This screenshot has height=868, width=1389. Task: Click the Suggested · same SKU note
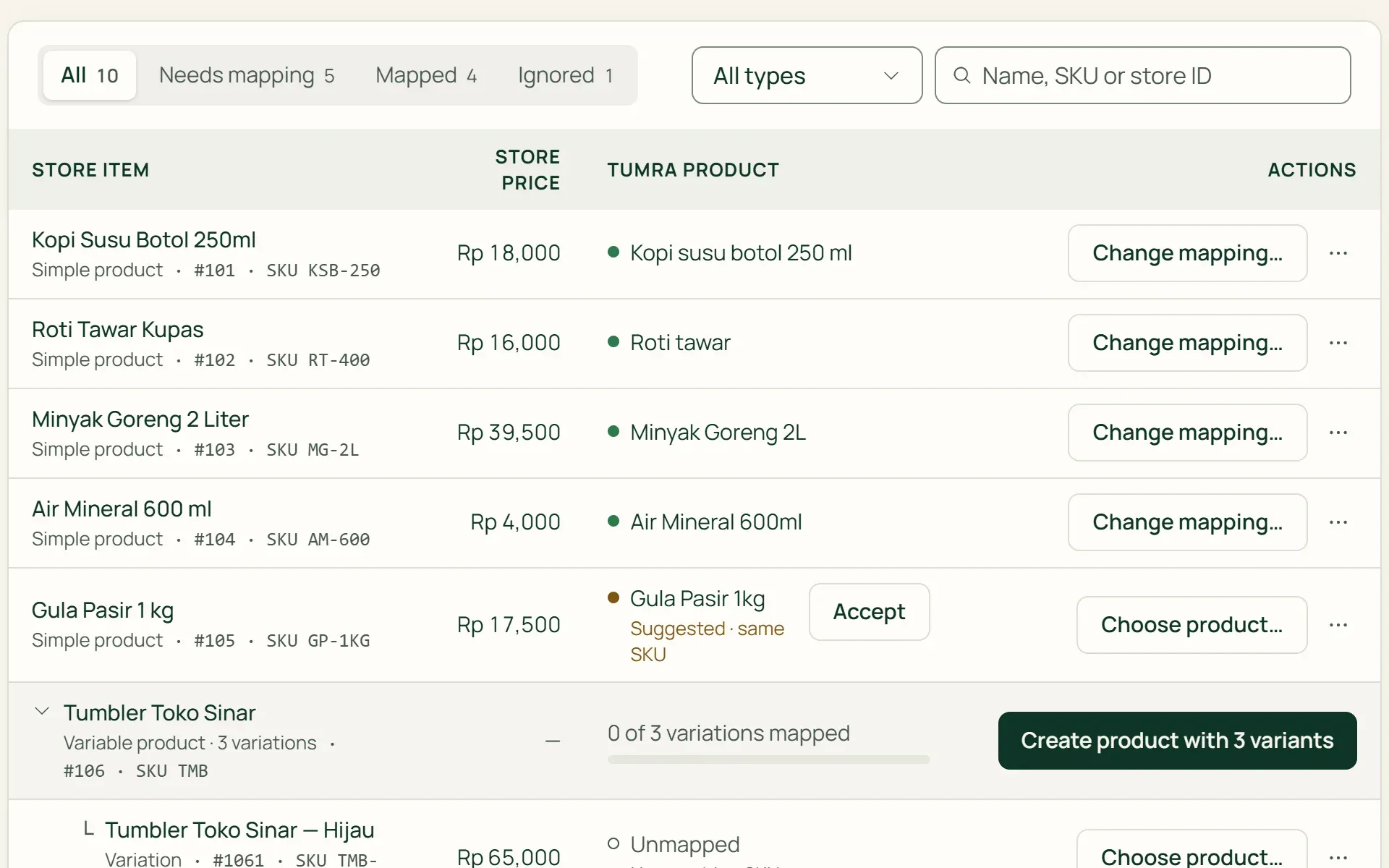click(707, 642)
